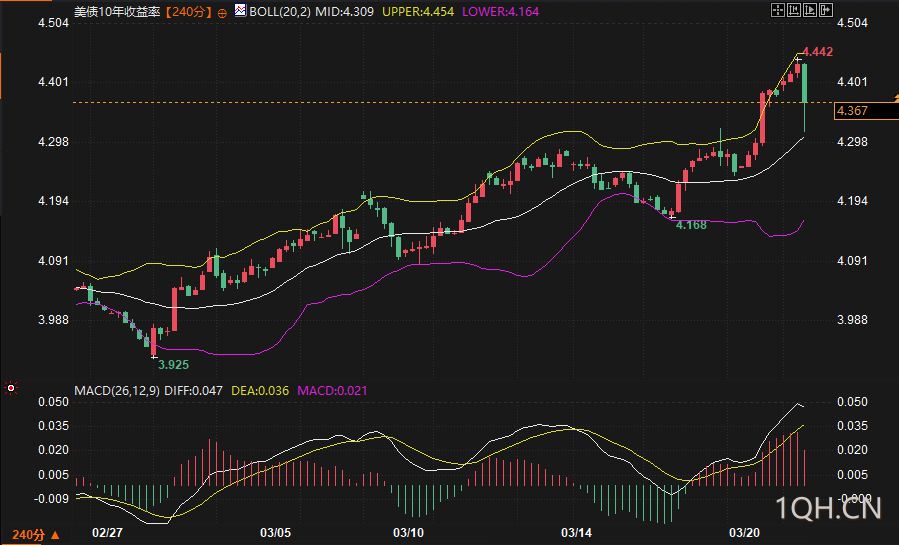Image resolution: width=899 pixels, height=545 pixels.
Task: Click the 4.168 low price marker
Action: coord(691,225)
